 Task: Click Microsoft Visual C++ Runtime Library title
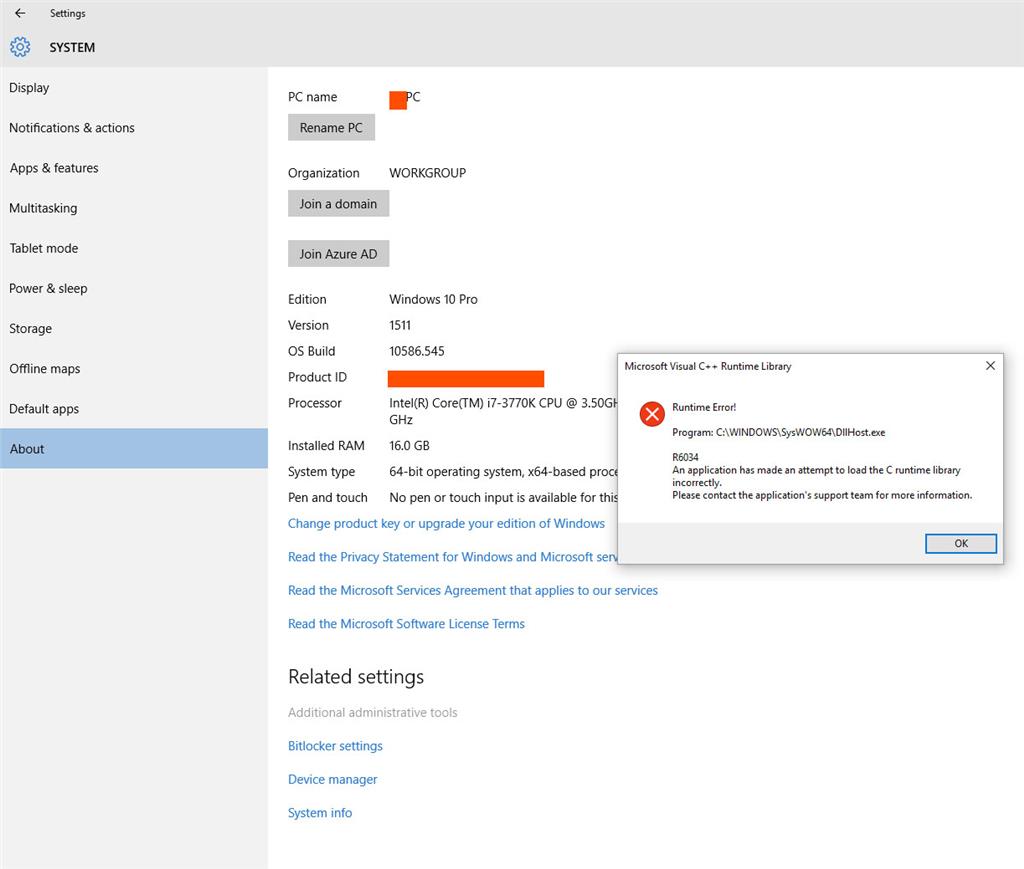pyautogui.click(x=707, y=366)
